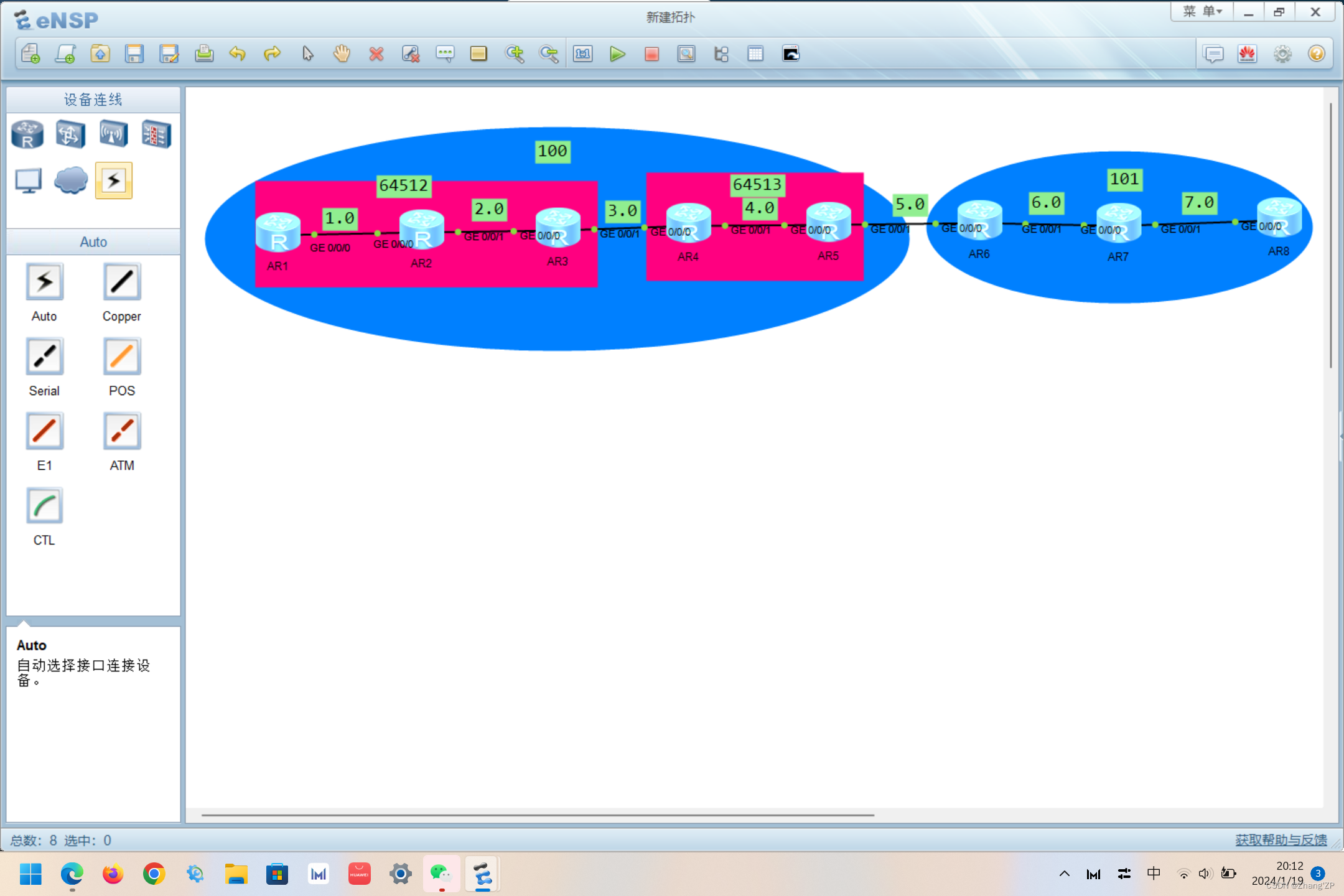Choose the Cloud device category icon
Image resolution: width=1344 pixels, height=896 pixels.
click(70, 181)
